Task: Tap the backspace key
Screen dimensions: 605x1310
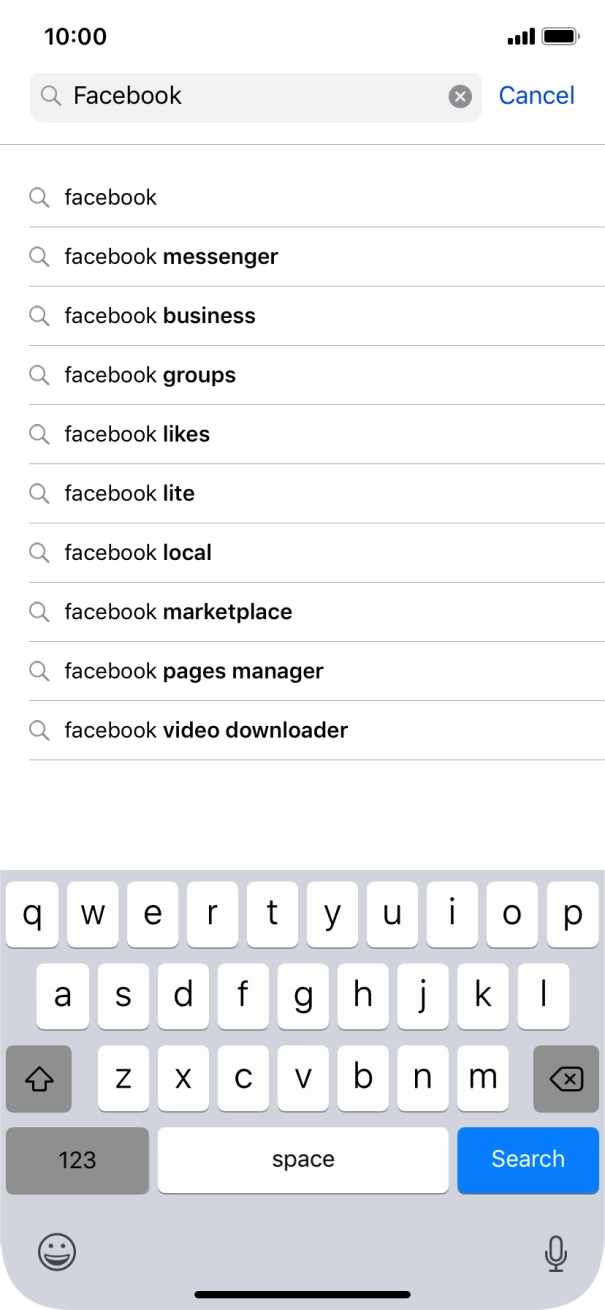Action: click(565, 1078)
